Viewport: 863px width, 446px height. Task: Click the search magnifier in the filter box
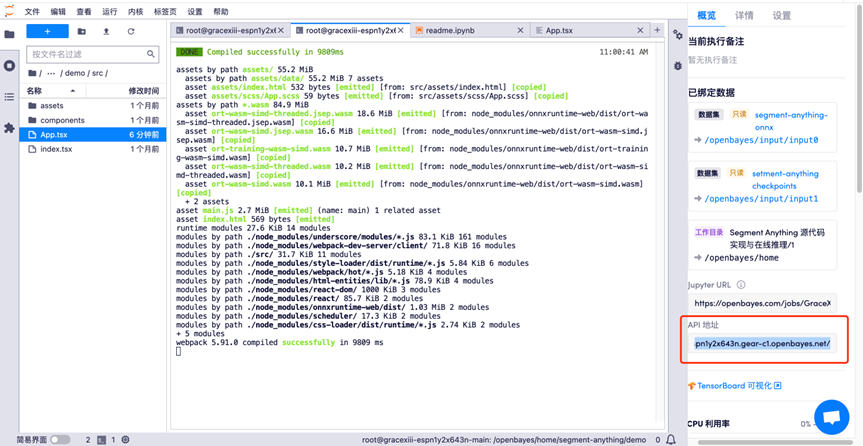point(150,54)
